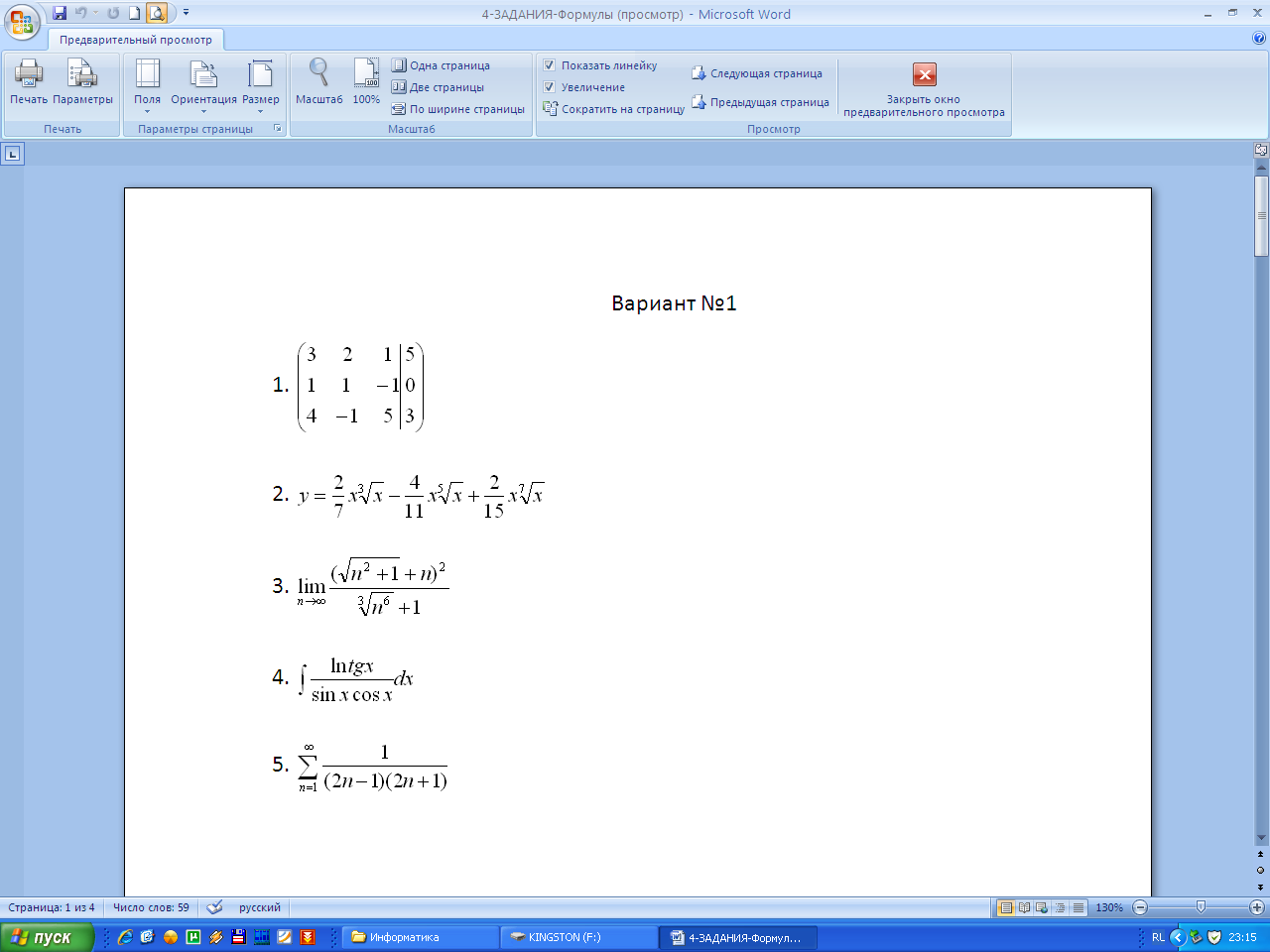Click the Печать printer icon
This screenshot has width=1270, height=952.
[x=29, y=82]
